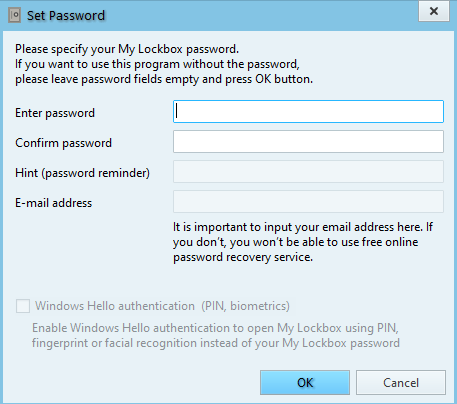
Task: Click the "(PIN, biometrics)" text
Action: [x=245, y=306]
